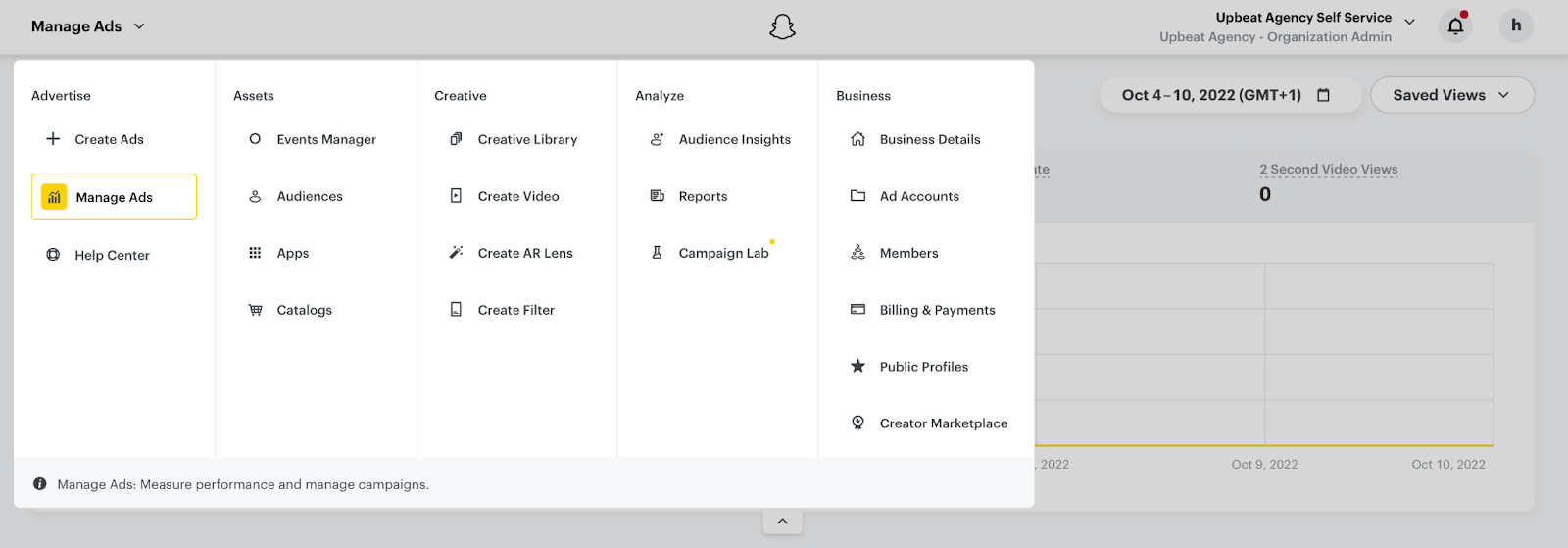Image resolution: width=1568 pixels, height=548 pixels.
Task: Choose Create Filter
Action: (x=516, y=310)
